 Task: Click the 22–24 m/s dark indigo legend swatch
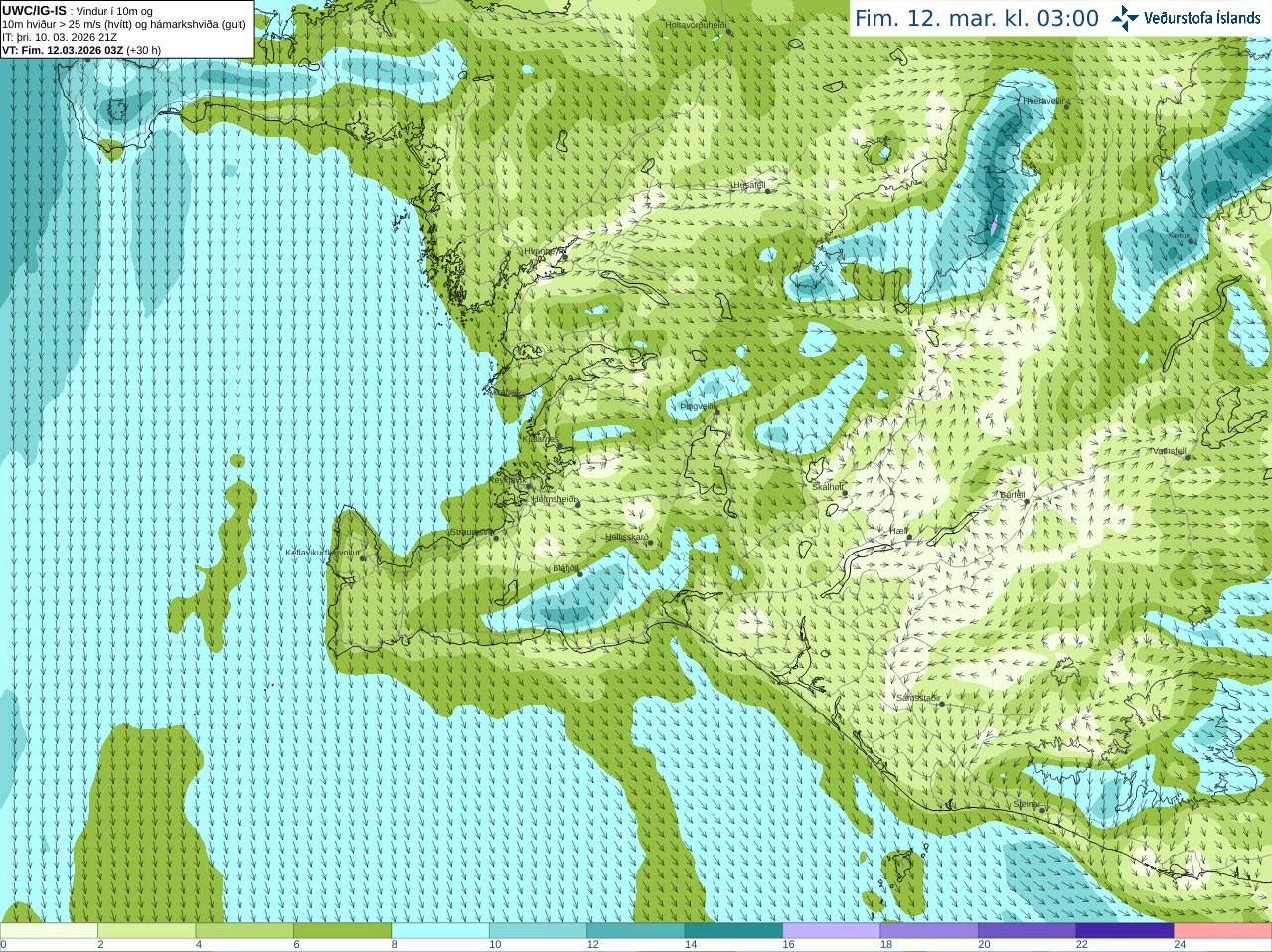[1125, 931]
